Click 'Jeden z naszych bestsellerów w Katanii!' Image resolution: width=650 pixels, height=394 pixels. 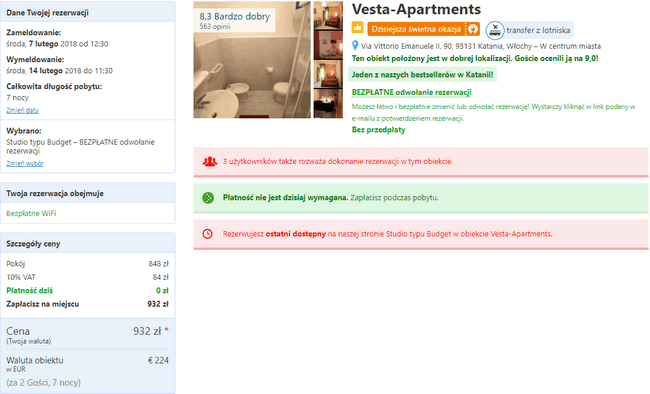click(x=422, y=75)
